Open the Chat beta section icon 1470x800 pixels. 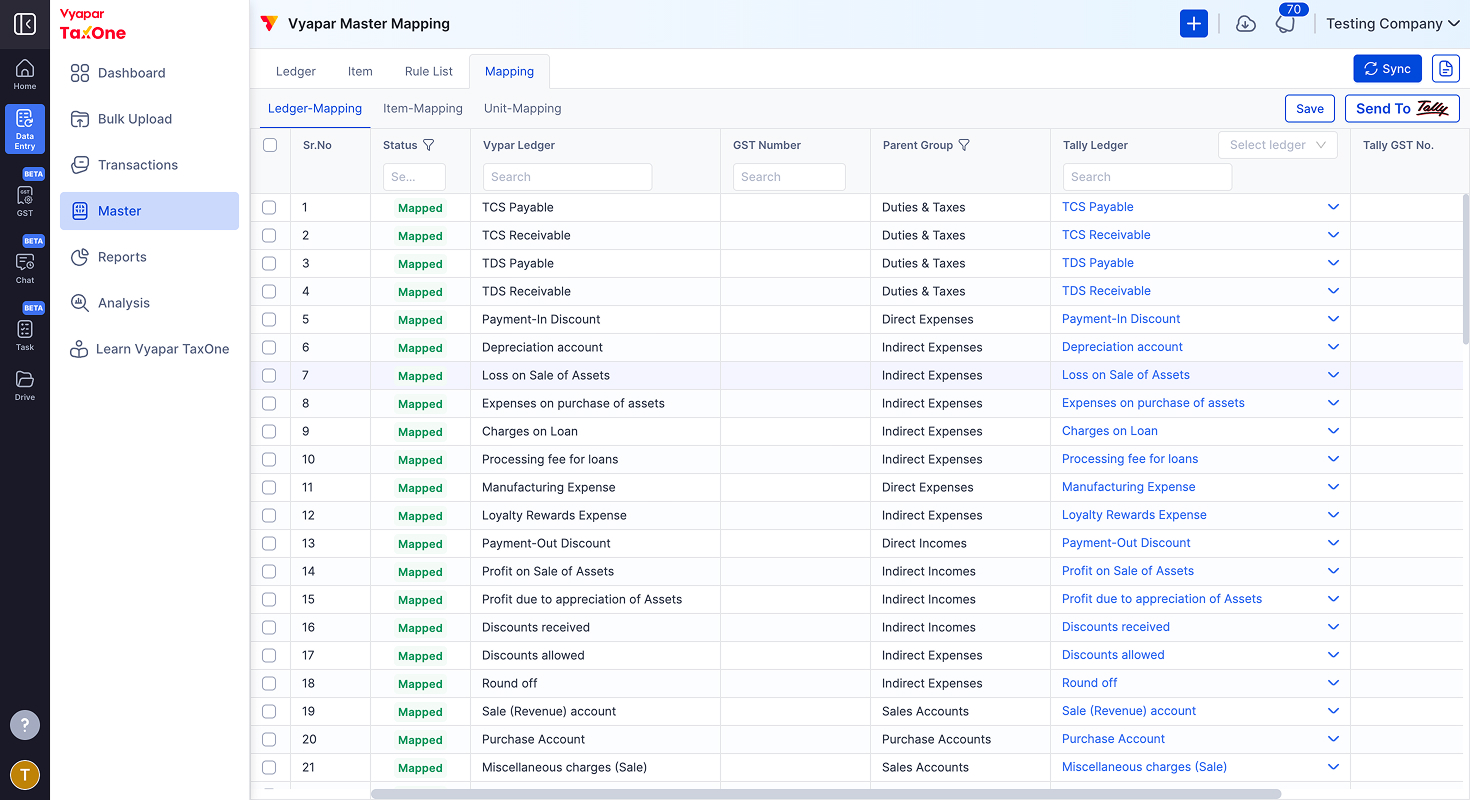click(25, 267)
